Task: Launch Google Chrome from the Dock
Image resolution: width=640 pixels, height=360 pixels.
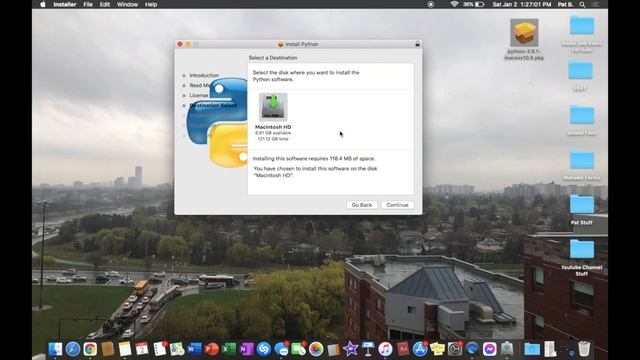Action: pos(90,349)
